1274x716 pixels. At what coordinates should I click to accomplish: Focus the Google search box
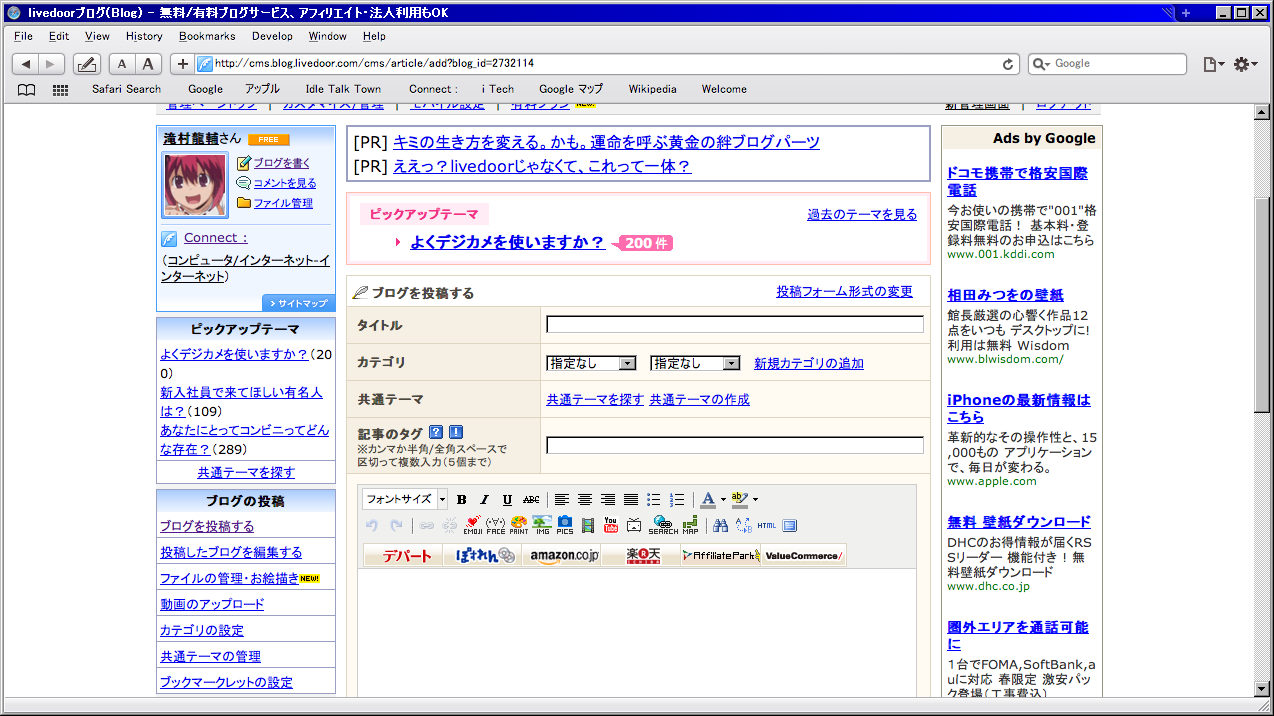point(1107,64)
